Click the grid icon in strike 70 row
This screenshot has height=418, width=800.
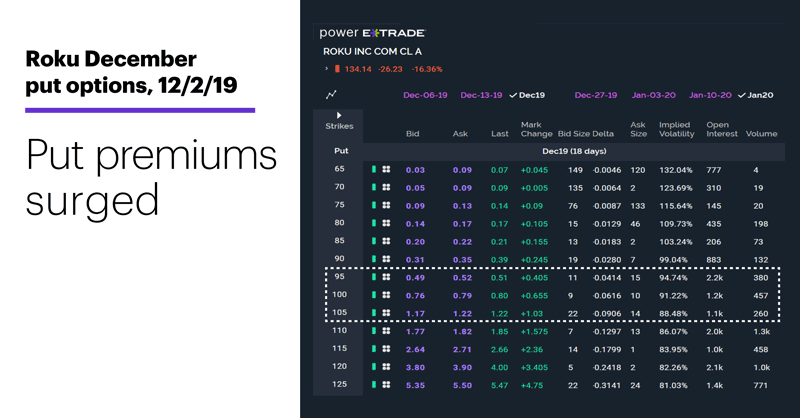pyautogui.click(x=386, y=187)
